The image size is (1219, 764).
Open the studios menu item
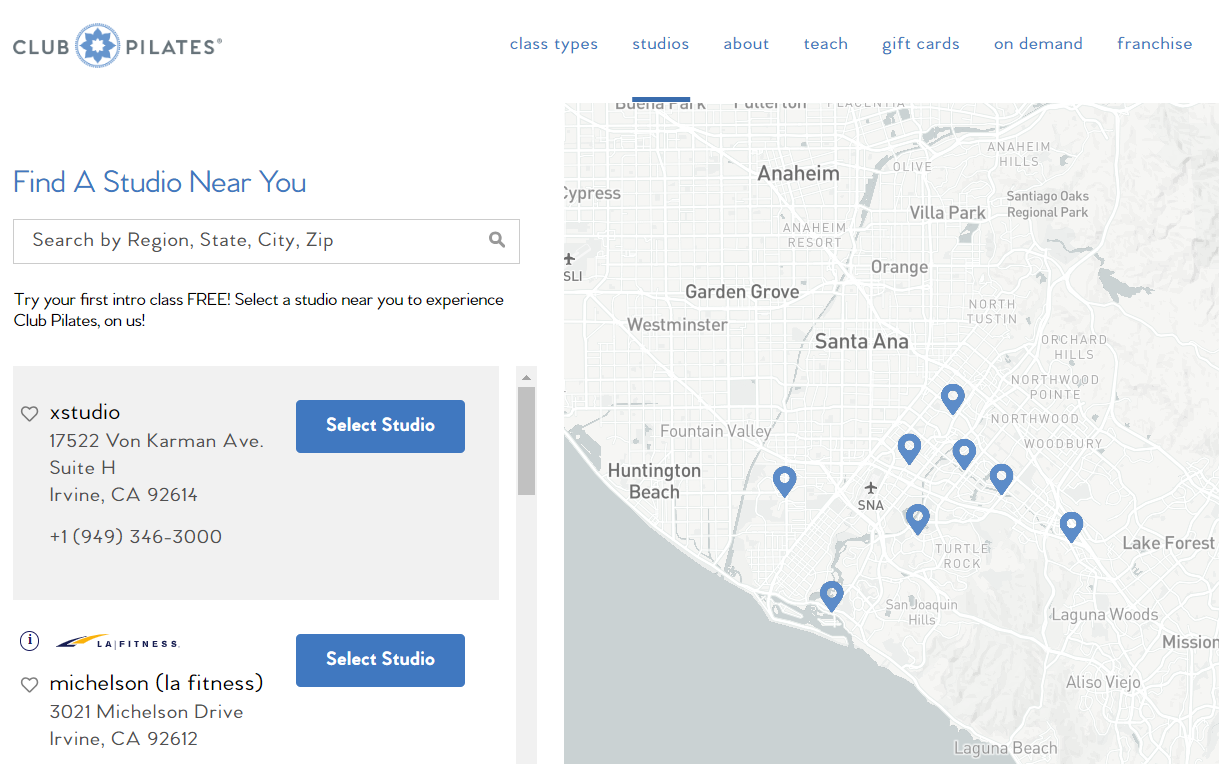pyautogui.click(x=661, y=44)
